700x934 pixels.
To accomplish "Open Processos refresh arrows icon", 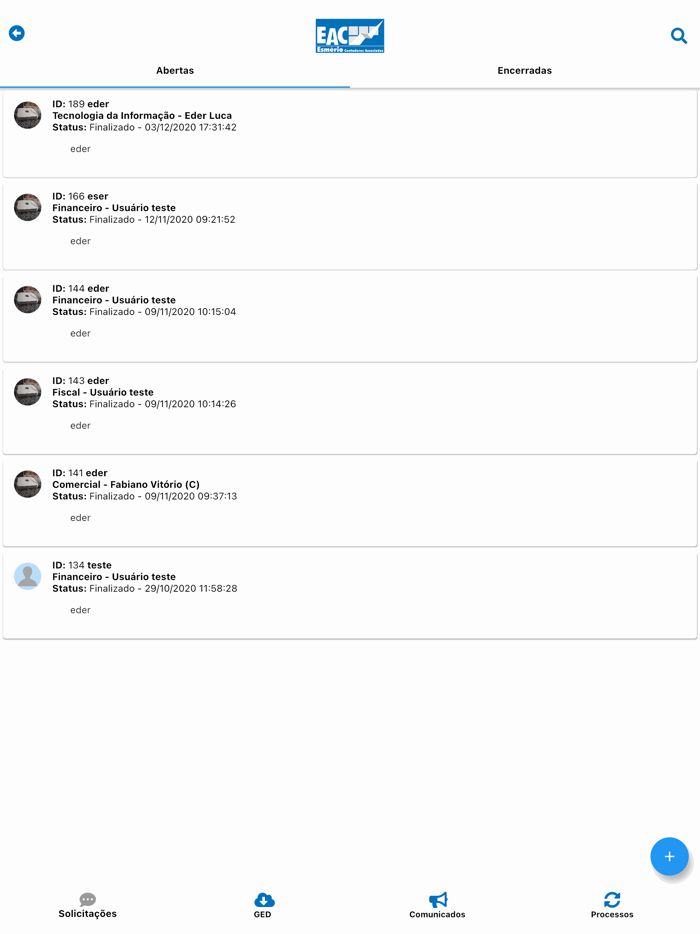I will [x=612, y=900].
